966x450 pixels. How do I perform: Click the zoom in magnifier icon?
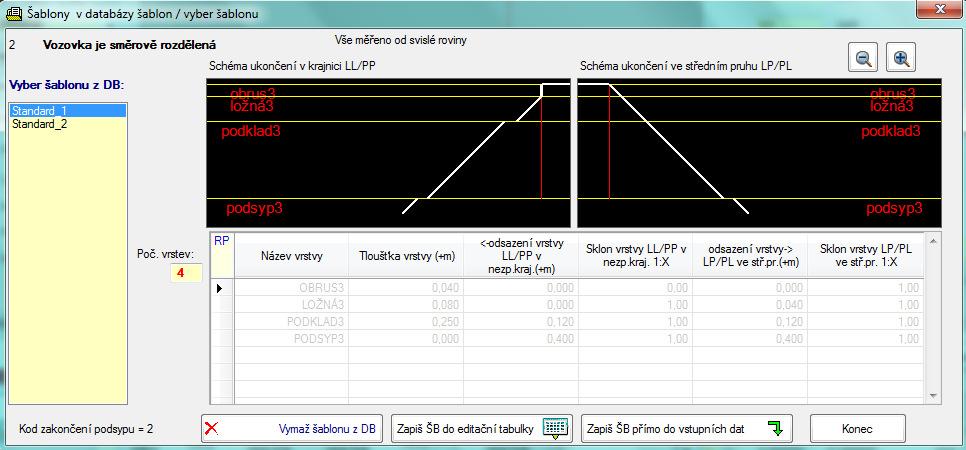(901, 58)
